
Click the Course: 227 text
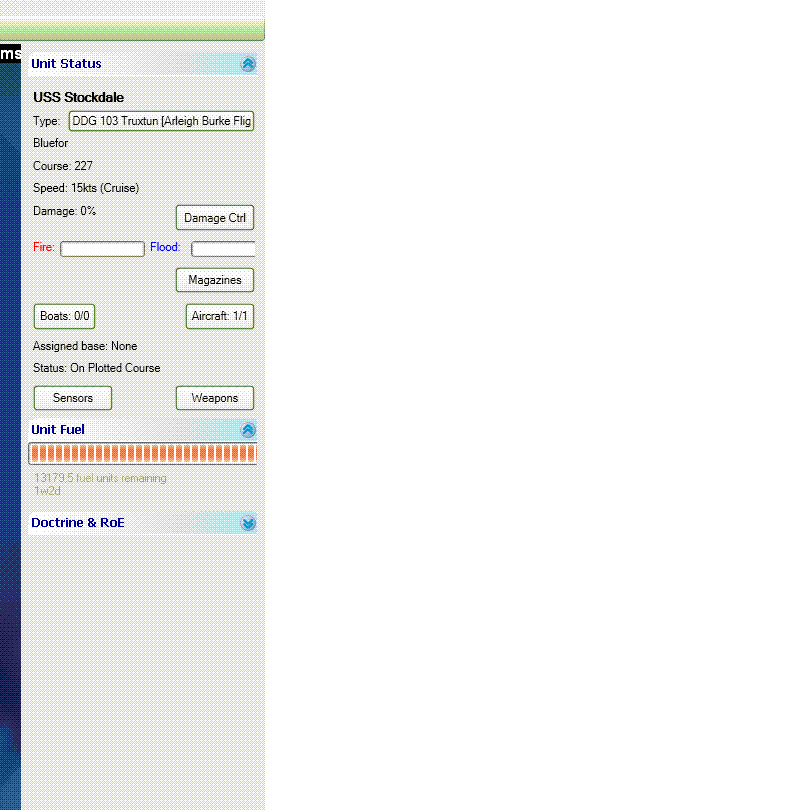63,166
